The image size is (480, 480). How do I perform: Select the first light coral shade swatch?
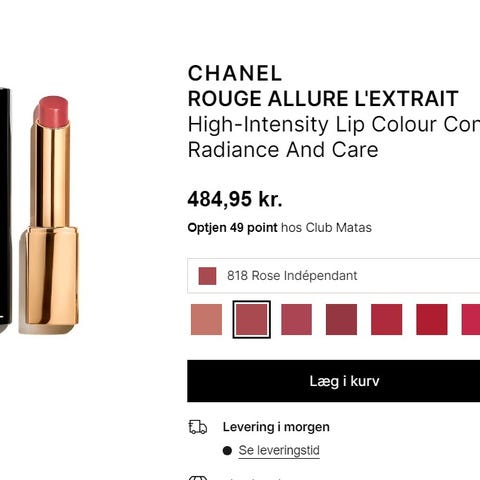coord(206,319)
